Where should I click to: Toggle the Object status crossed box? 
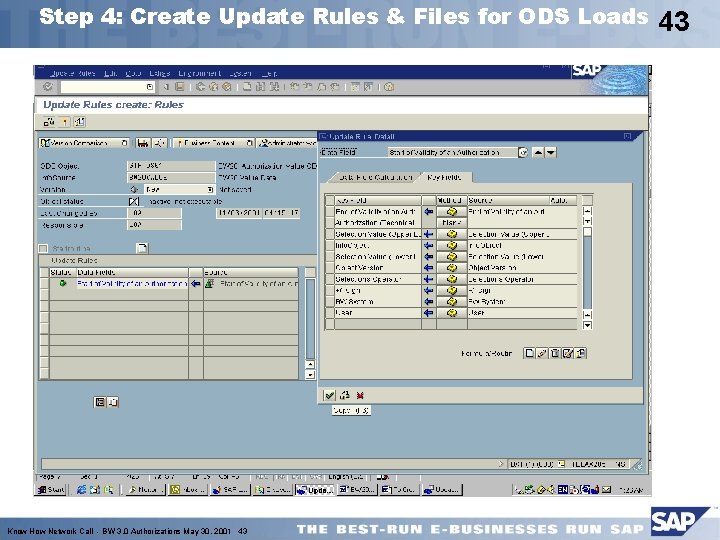coord(134,201)
